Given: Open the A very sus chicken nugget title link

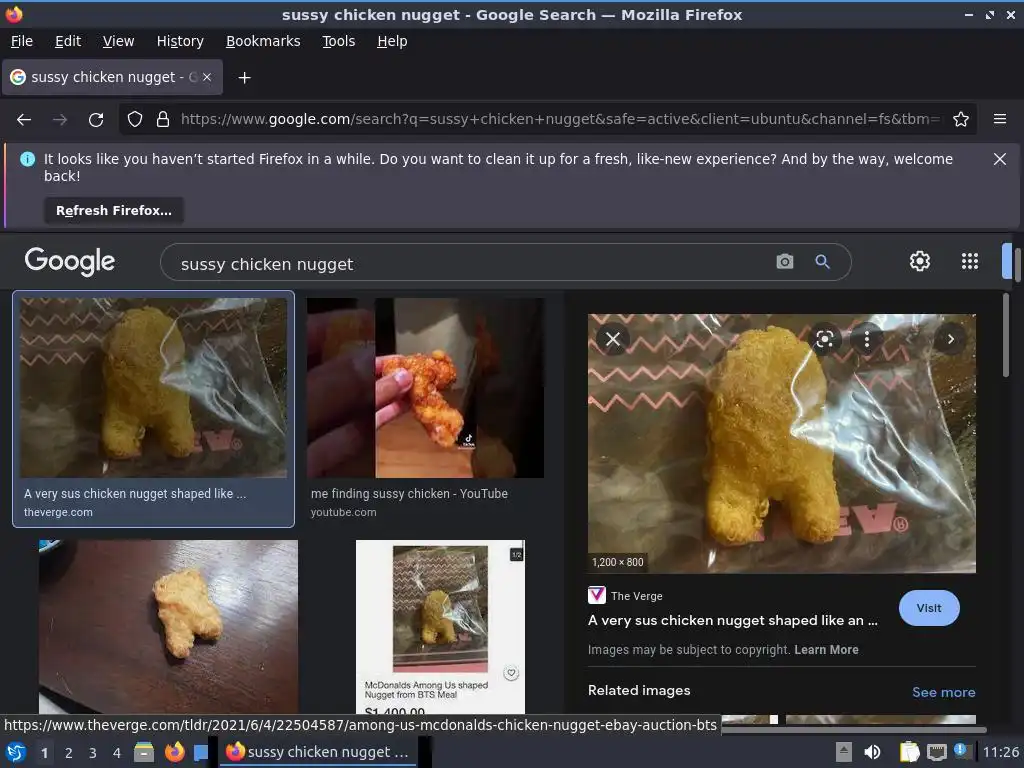Looking at the screenshot, I should 733,620.
